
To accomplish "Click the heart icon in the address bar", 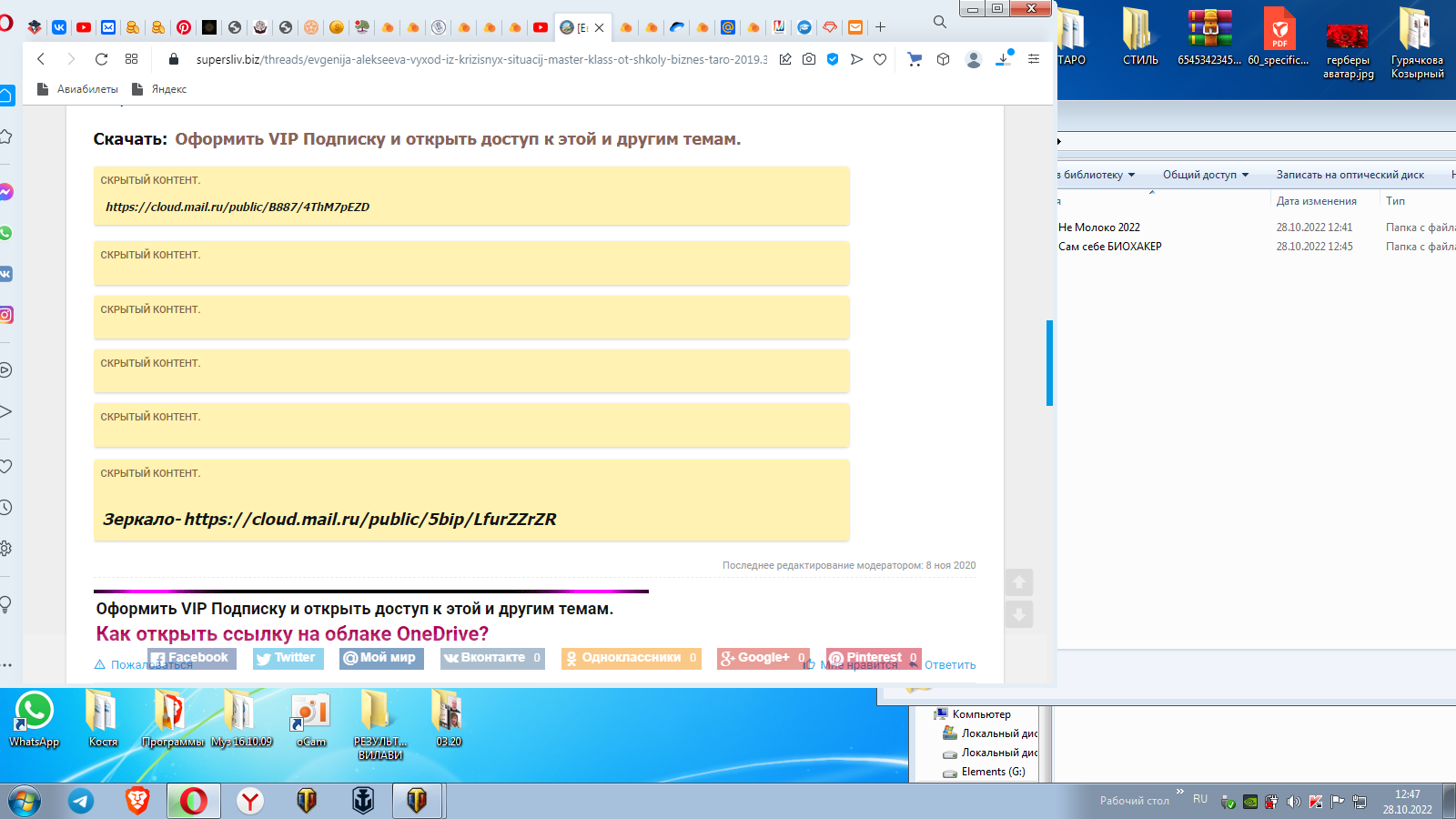I will [x=880, y=59].
